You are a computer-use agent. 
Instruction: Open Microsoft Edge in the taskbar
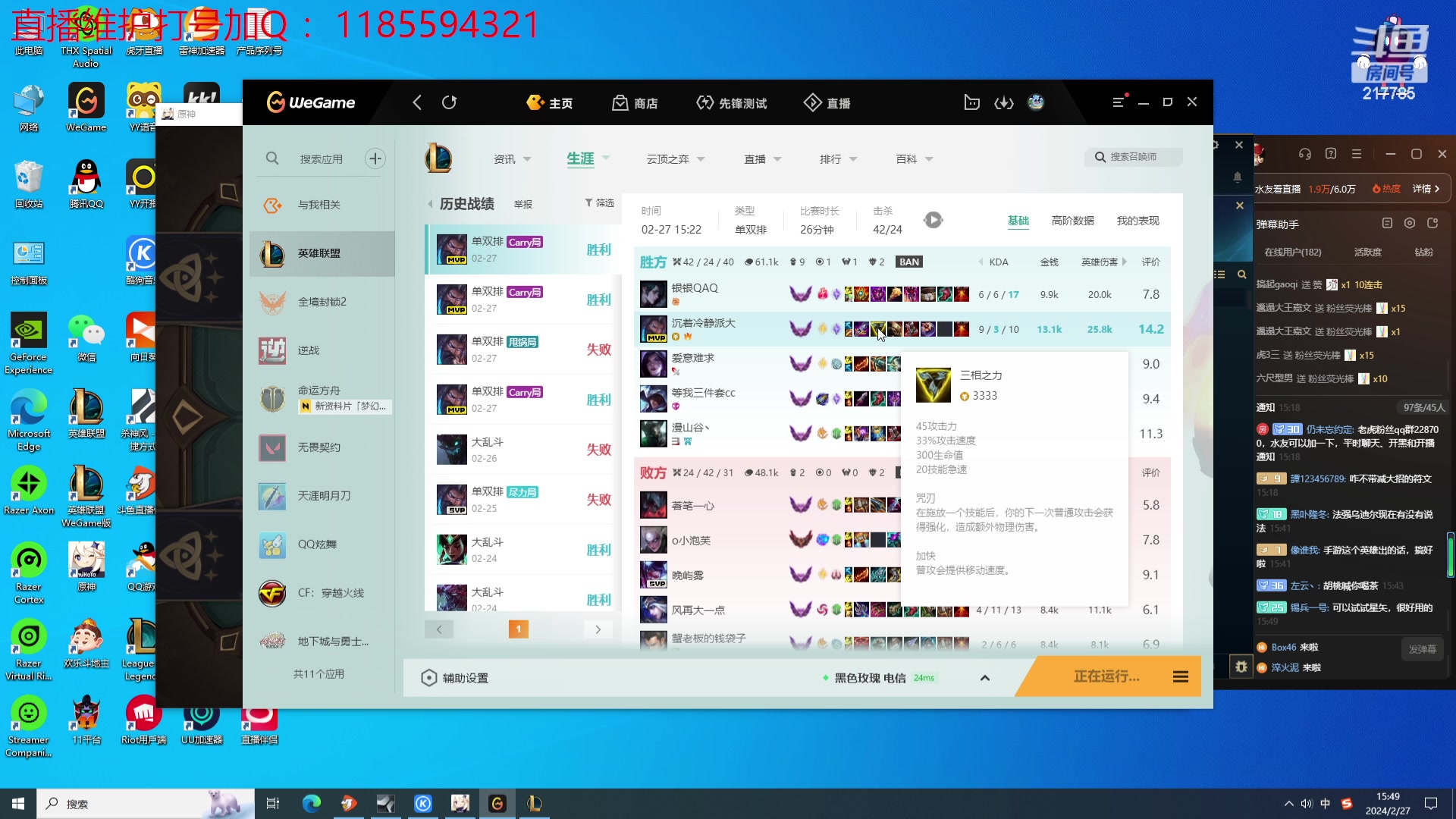pyautogui.click(x=311, y=804)
